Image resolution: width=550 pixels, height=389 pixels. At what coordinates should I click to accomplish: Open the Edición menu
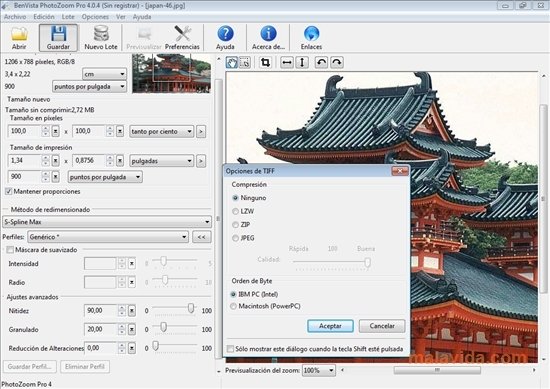pos(44,17)
